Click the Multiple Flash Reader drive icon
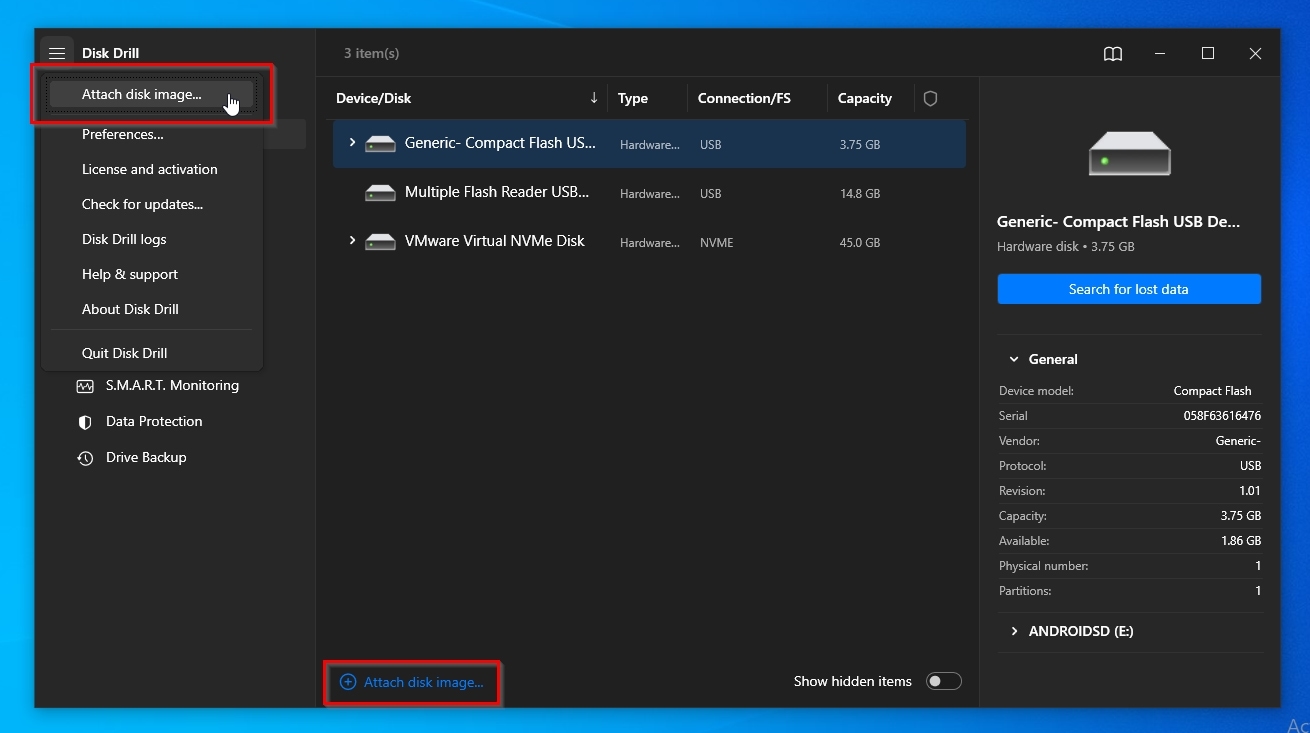 tap(380, 192)
